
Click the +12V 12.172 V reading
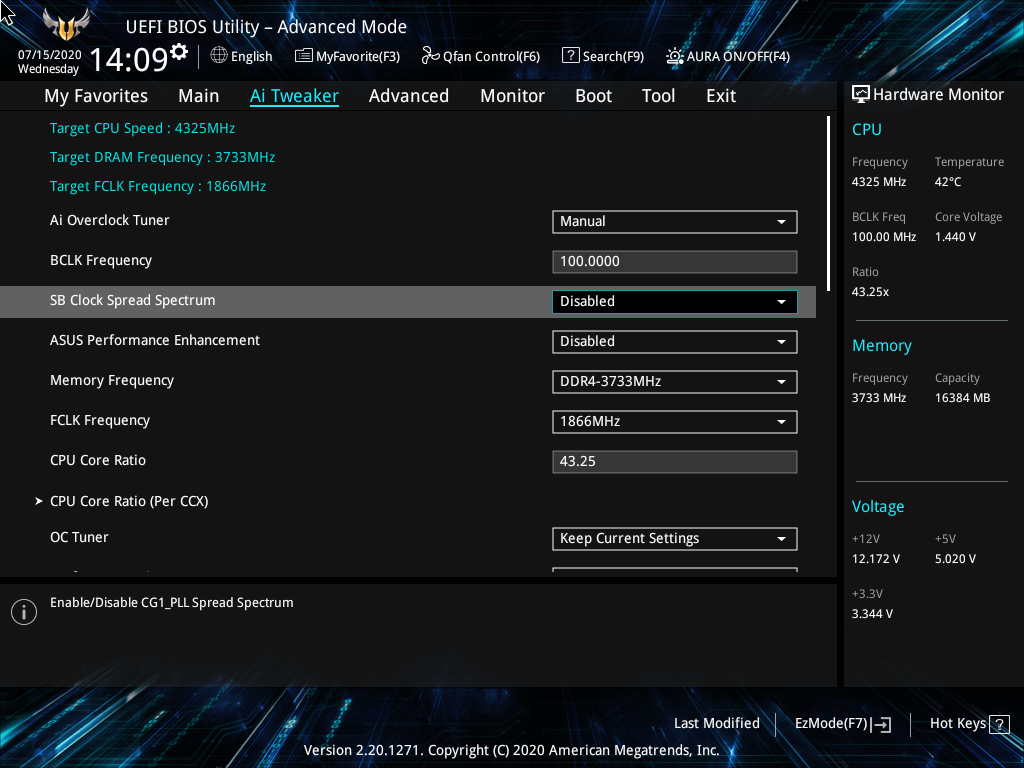click(876, 559)
